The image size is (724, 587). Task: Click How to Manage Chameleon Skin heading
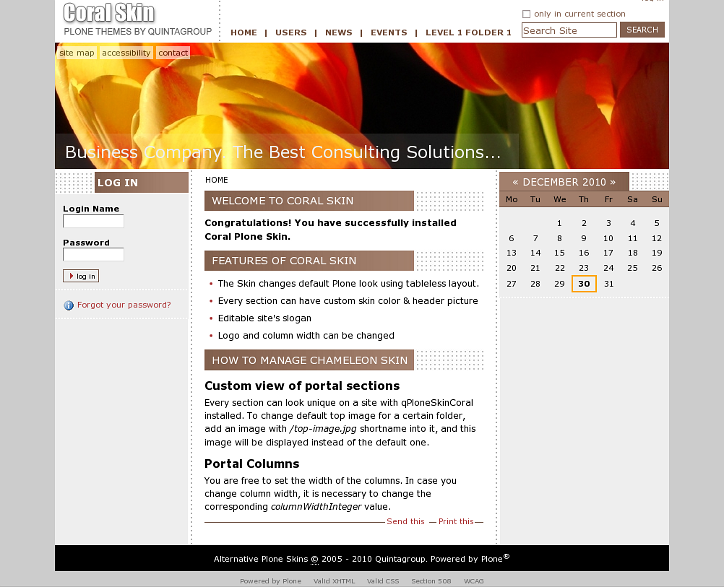(309, 360)
